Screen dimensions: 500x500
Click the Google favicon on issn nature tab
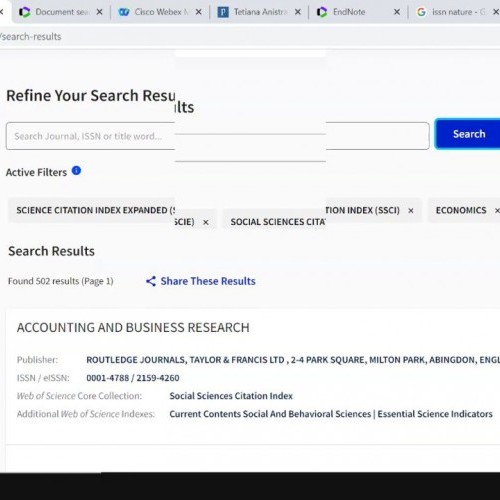[421, 12]
